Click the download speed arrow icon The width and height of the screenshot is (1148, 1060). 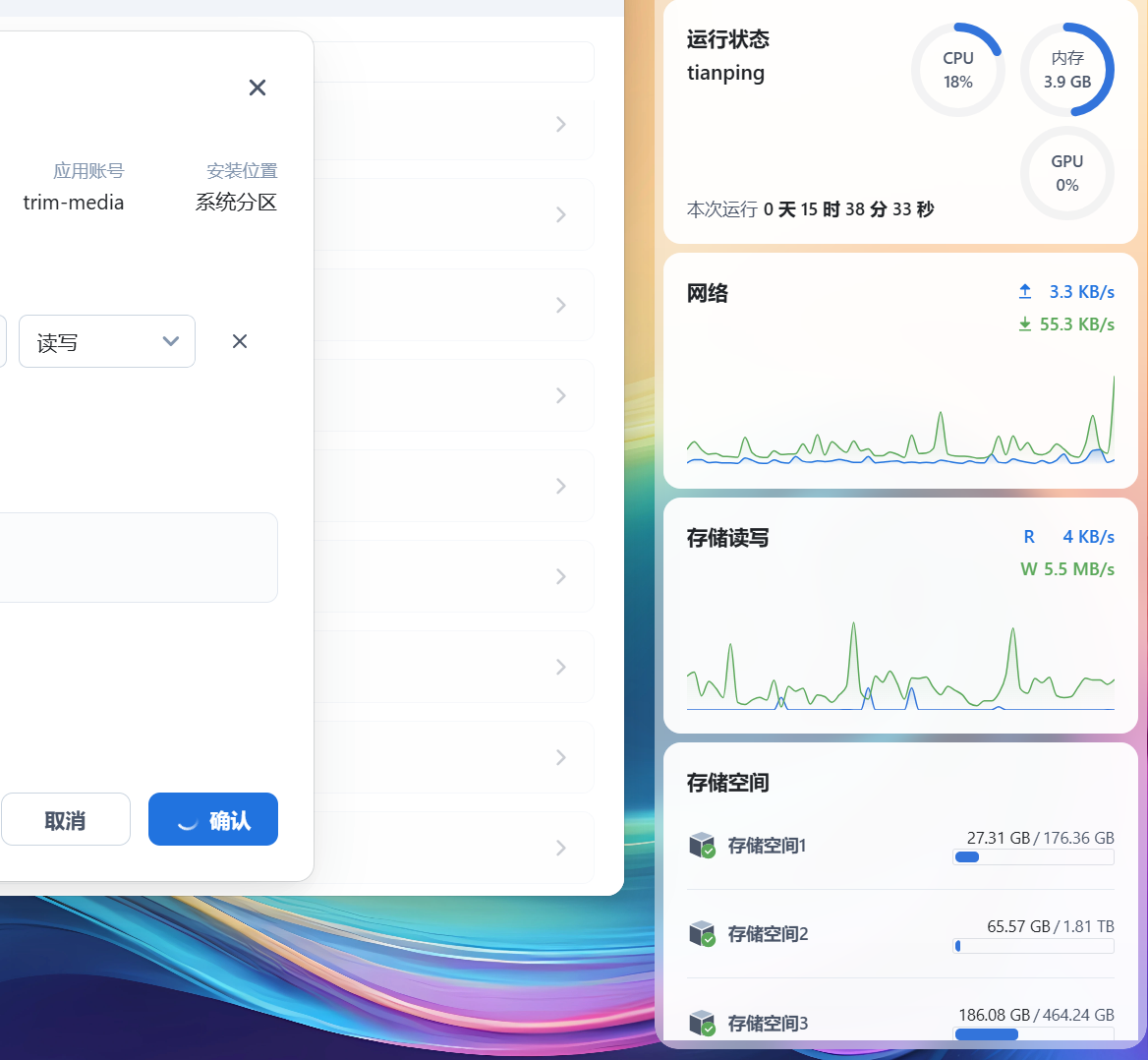coord(1025,324)
